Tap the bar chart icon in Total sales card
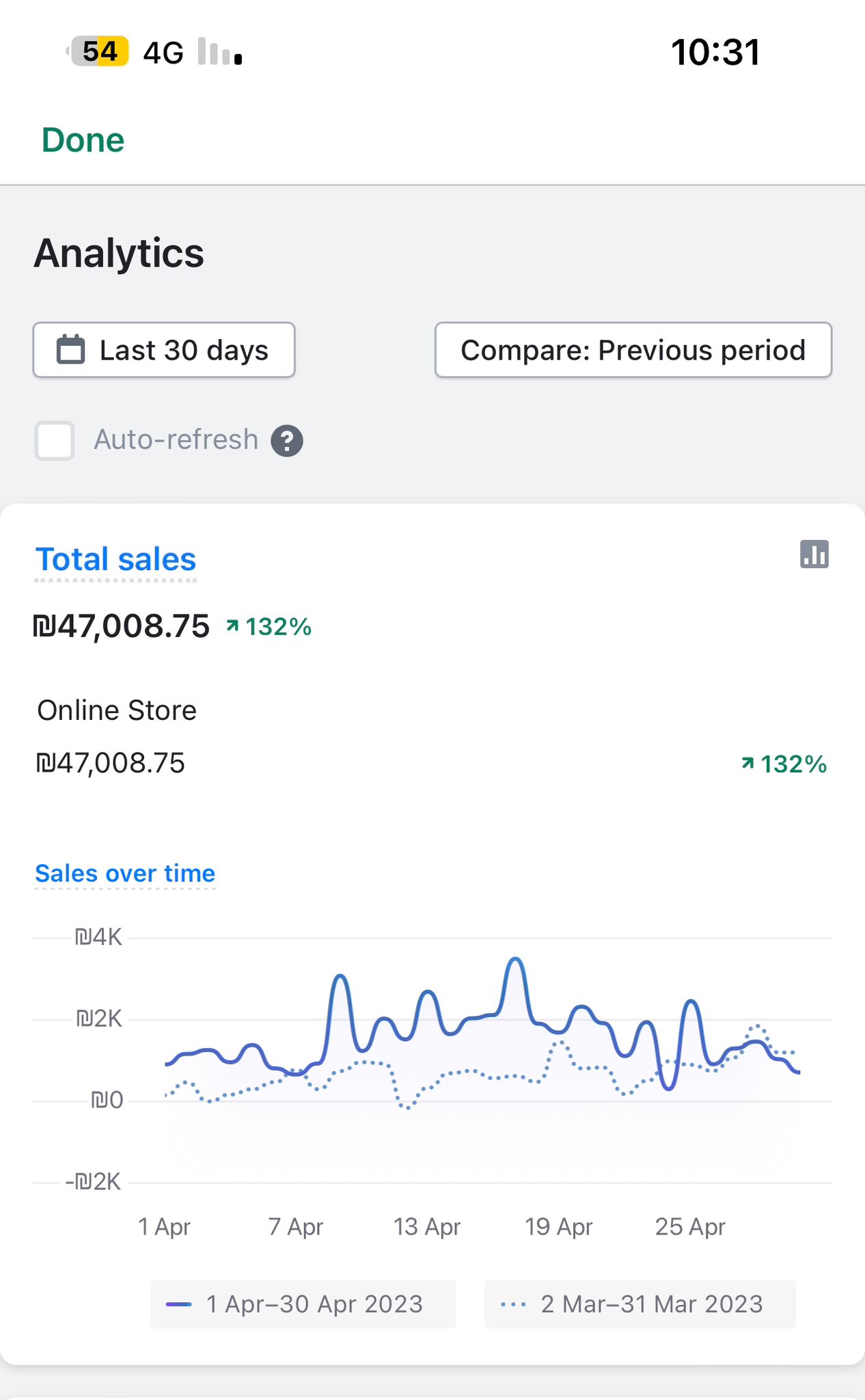 [x=814, y=554]
